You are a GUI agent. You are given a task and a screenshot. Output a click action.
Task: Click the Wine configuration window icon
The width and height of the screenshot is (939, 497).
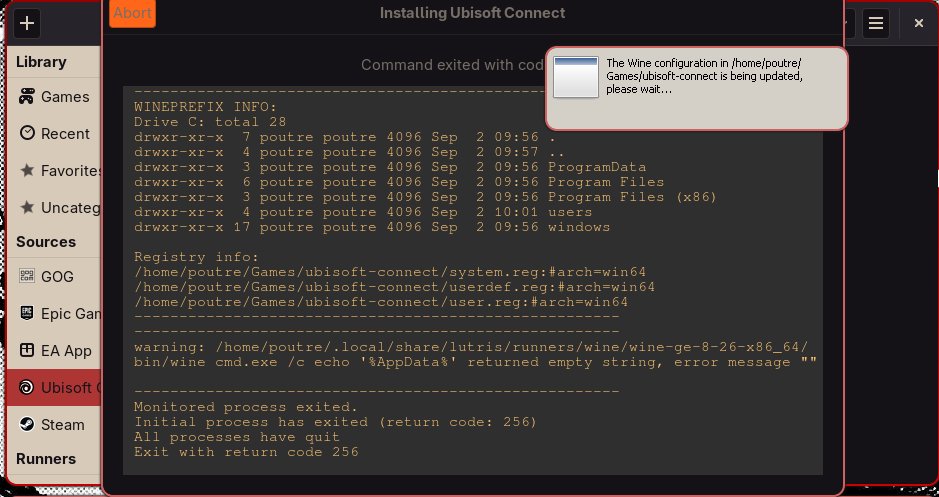click(576, 77)
